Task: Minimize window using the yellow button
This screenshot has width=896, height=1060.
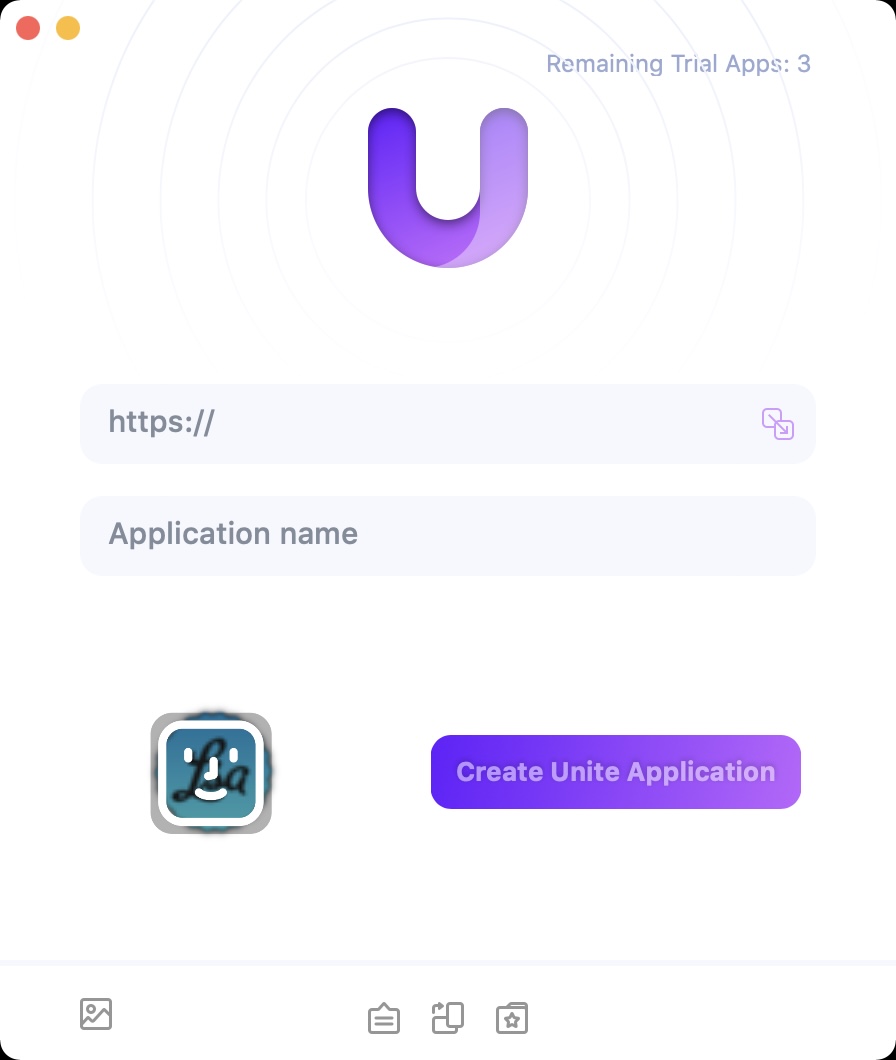Action: click(x=68, y=28)
